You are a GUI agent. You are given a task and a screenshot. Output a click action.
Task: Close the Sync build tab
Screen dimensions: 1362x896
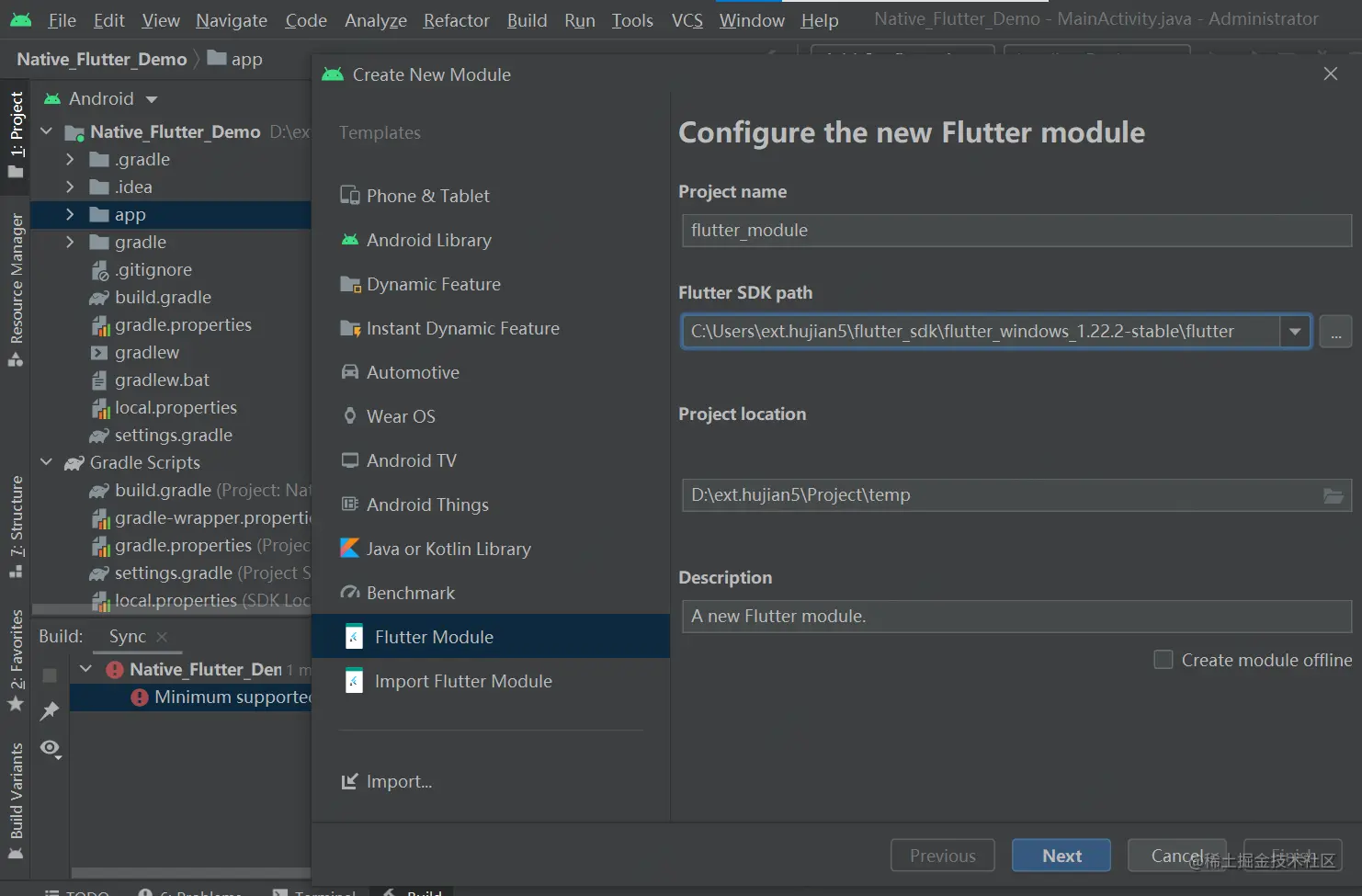(x=162, y=637)
